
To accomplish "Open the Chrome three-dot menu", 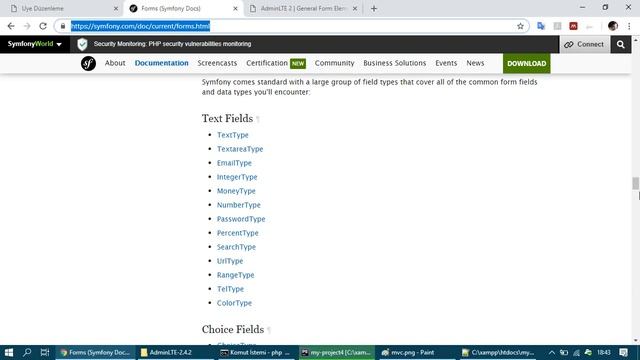I will [629, 26].
